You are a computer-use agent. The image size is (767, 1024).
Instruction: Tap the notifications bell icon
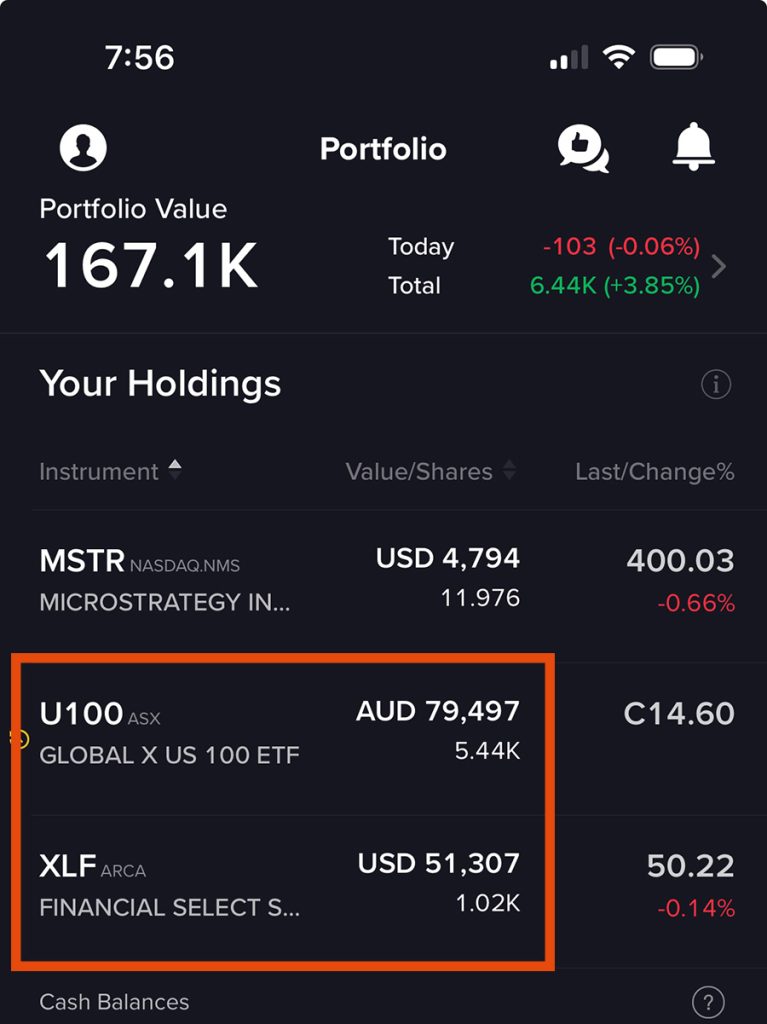[x=694, y=146]
